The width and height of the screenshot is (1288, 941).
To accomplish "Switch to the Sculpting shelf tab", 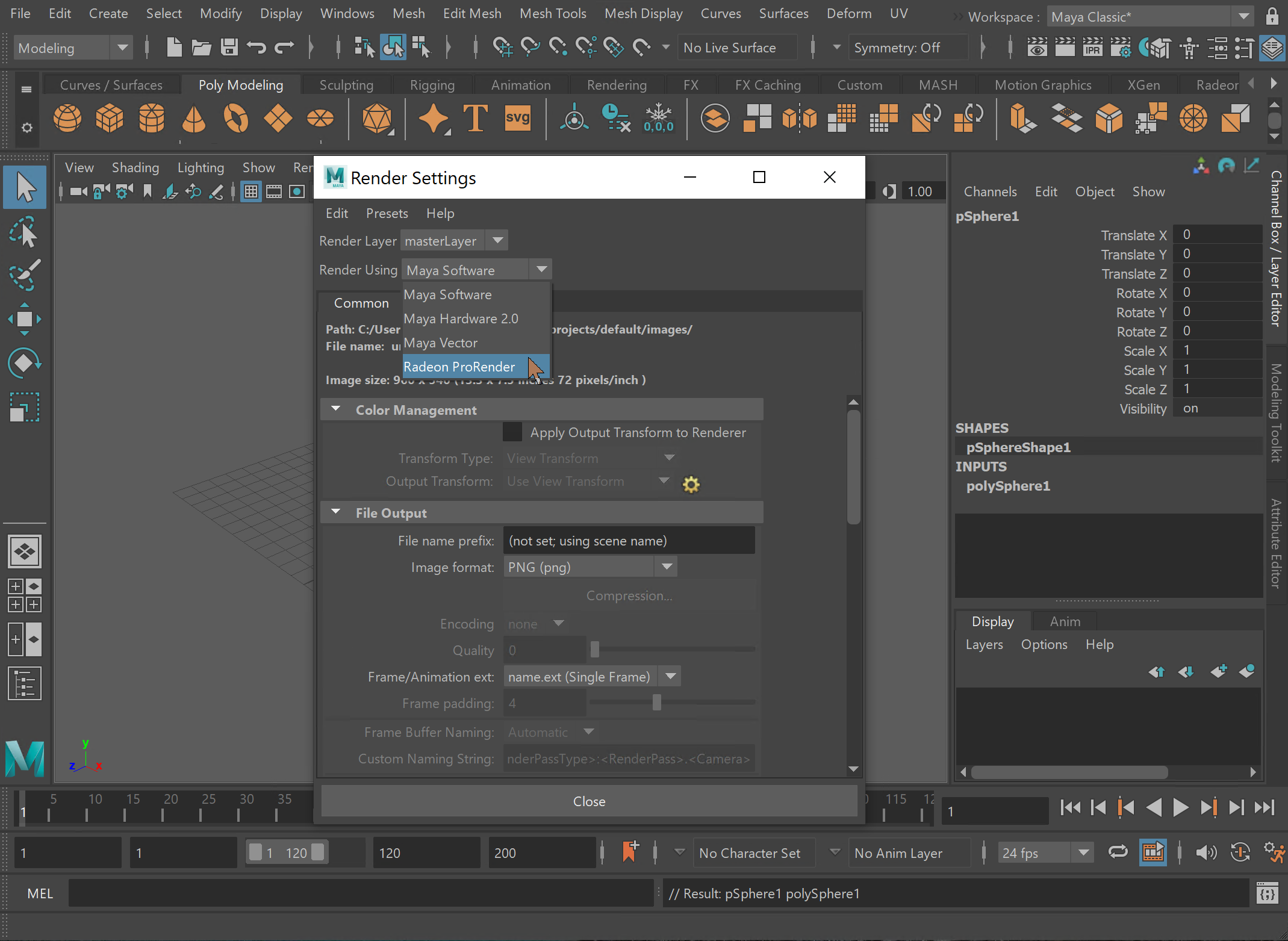I will click(346, 85).
